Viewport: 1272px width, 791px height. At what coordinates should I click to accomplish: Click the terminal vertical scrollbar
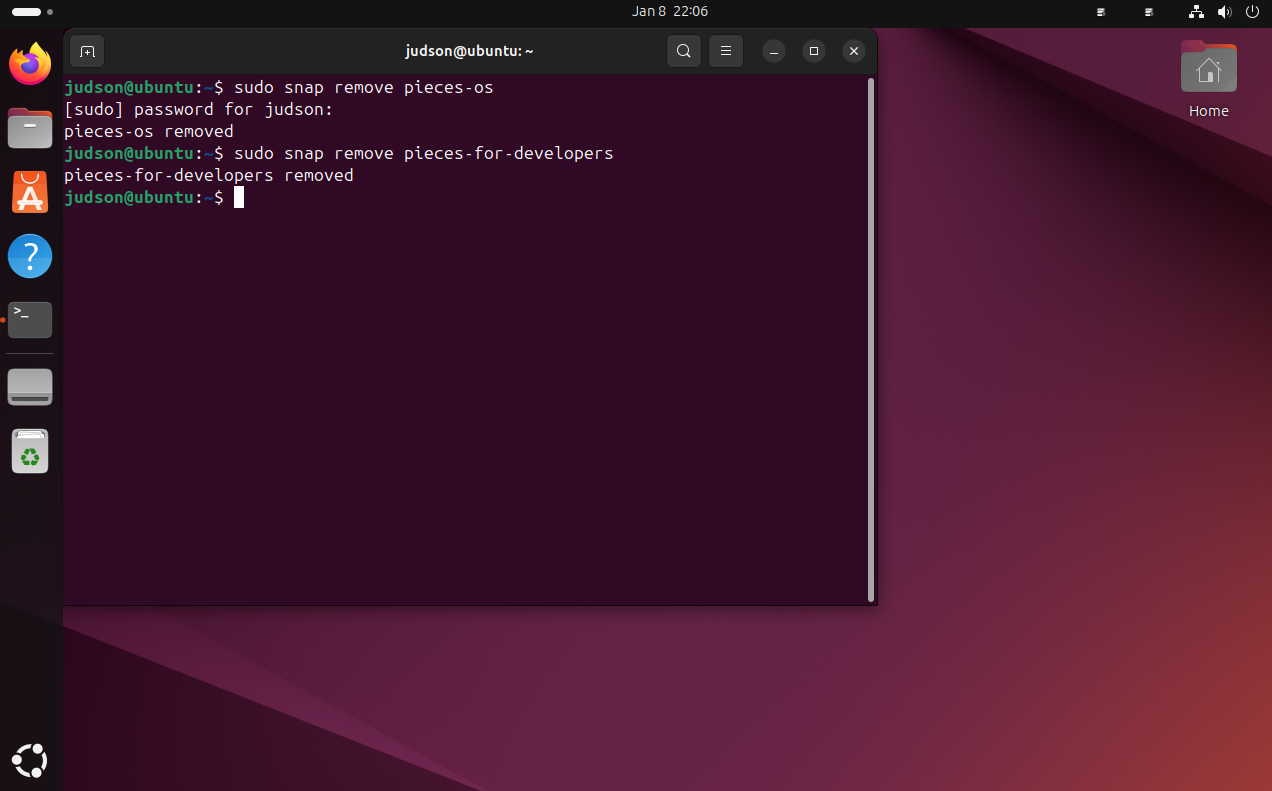coord(871,340)
